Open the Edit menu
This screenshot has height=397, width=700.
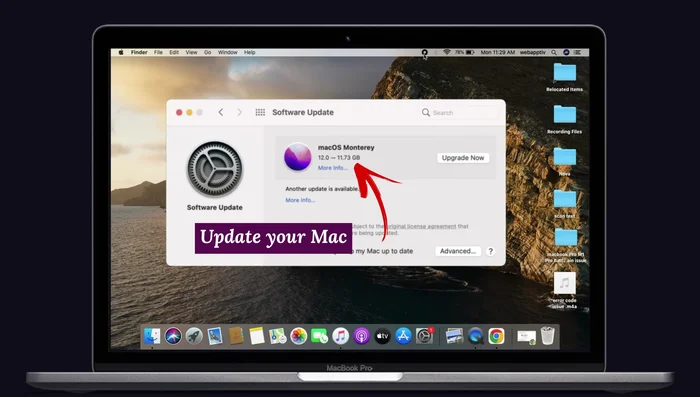tap(174, 52)
